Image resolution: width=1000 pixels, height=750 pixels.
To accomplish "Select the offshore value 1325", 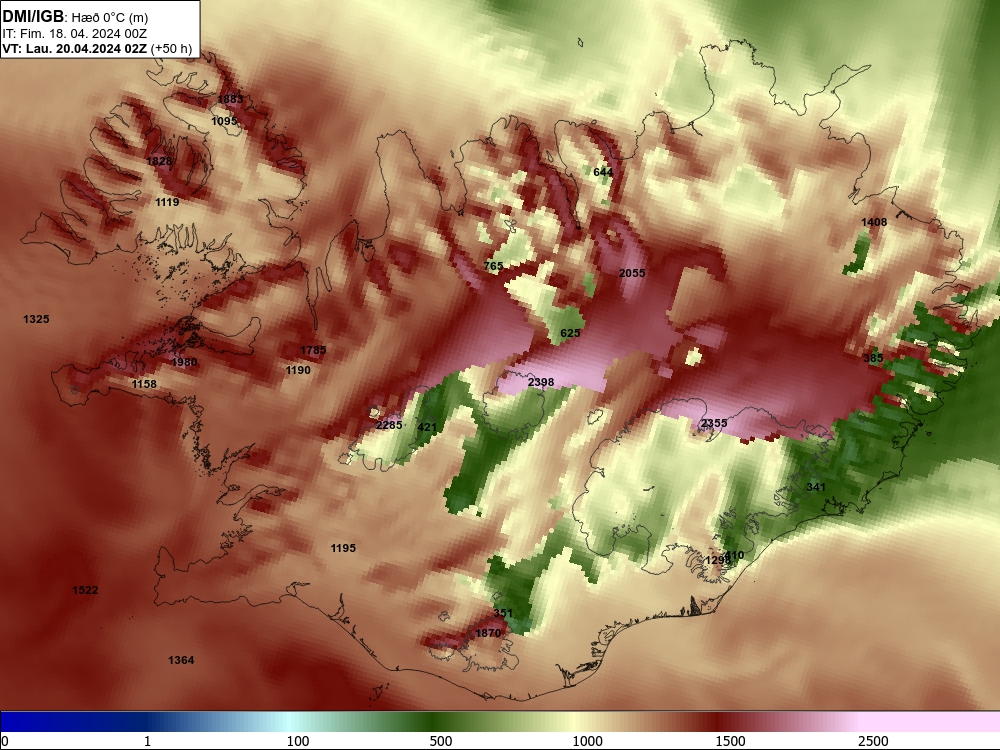I will [36, 319].
